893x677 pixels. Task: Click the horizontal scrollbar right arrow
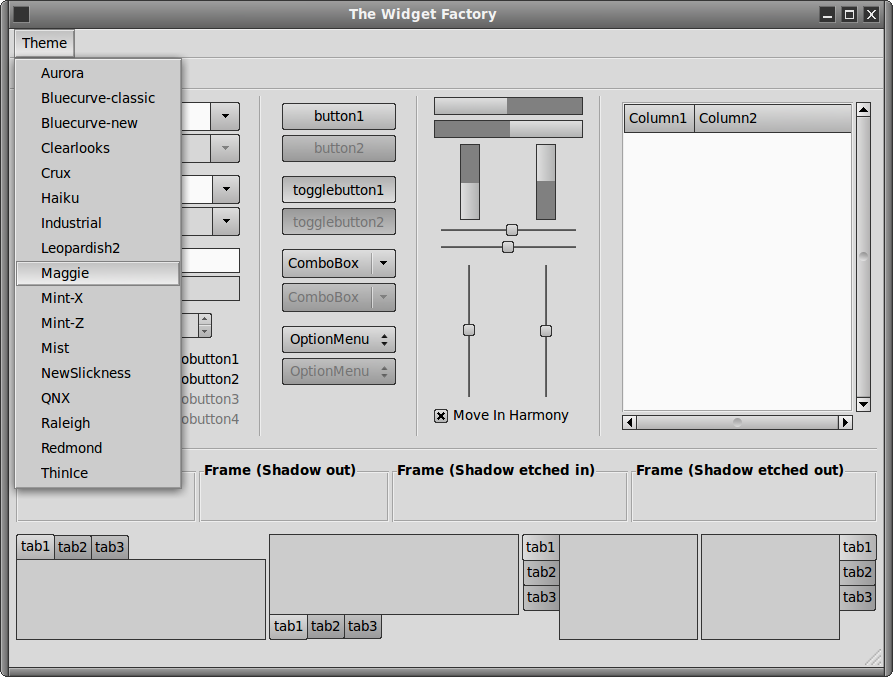[845, 422]
